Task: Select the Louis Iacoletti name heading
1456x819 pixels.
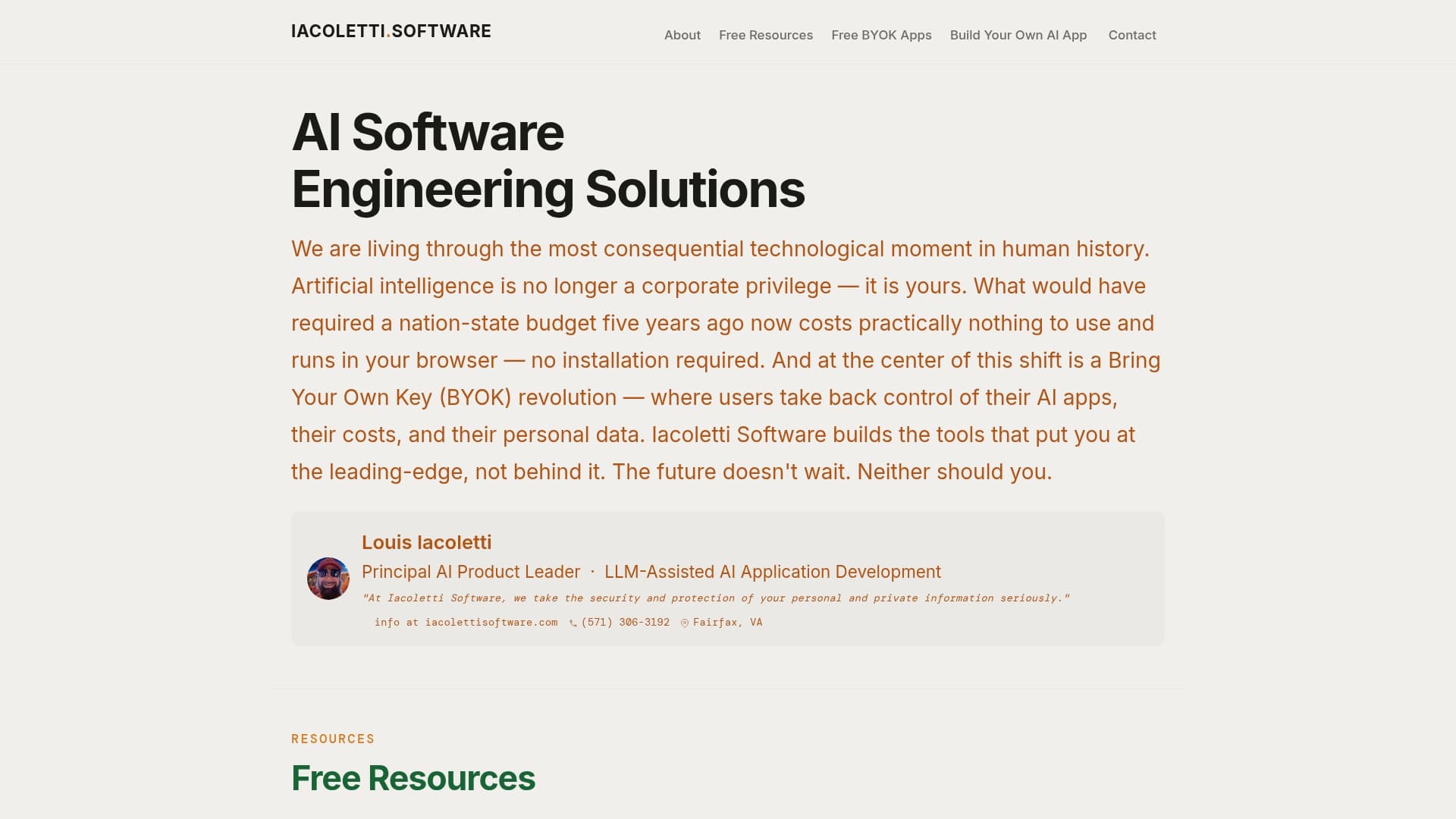Action: pos(426,542)
